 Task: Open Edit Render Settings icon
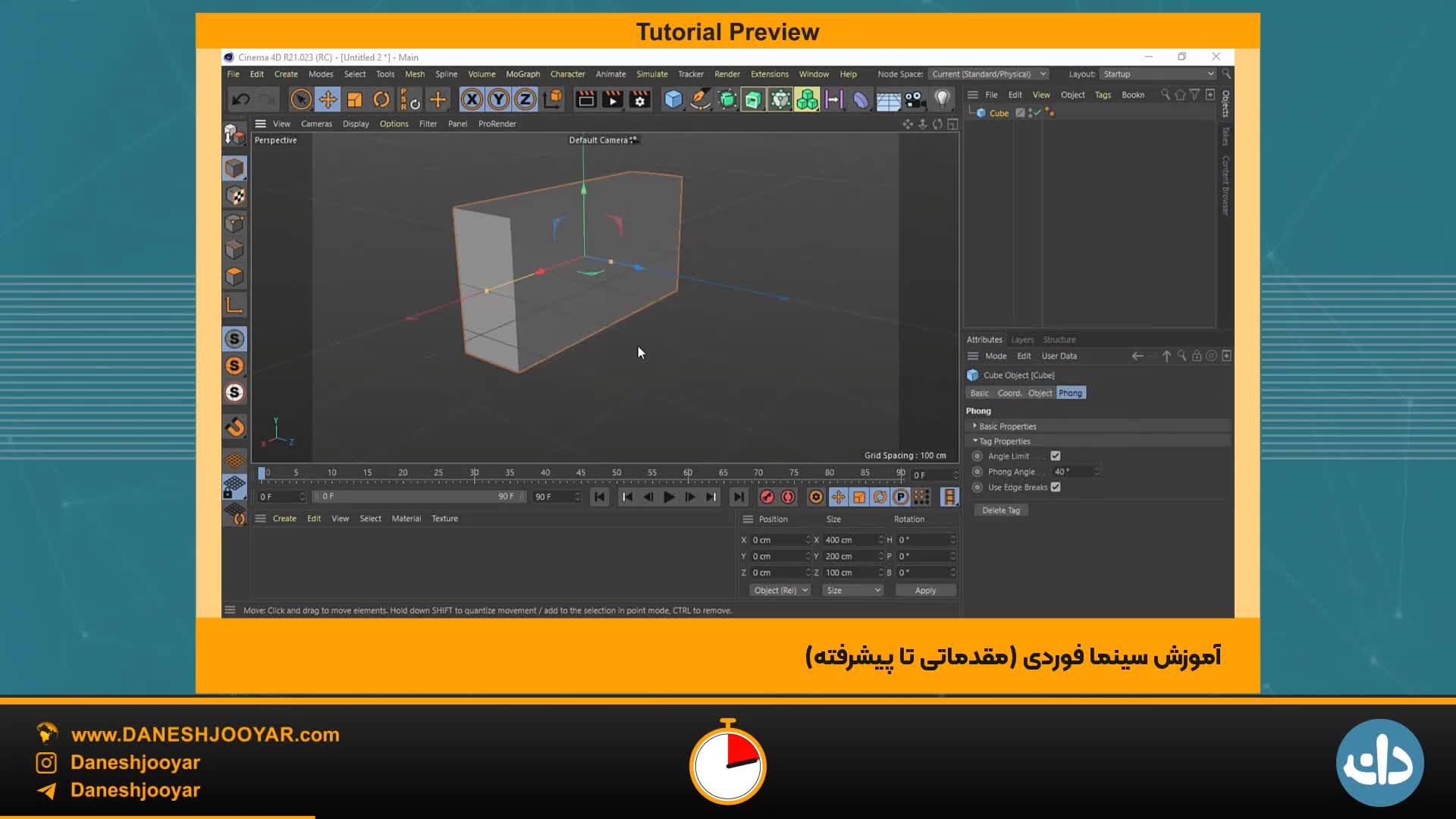point(639,99)
